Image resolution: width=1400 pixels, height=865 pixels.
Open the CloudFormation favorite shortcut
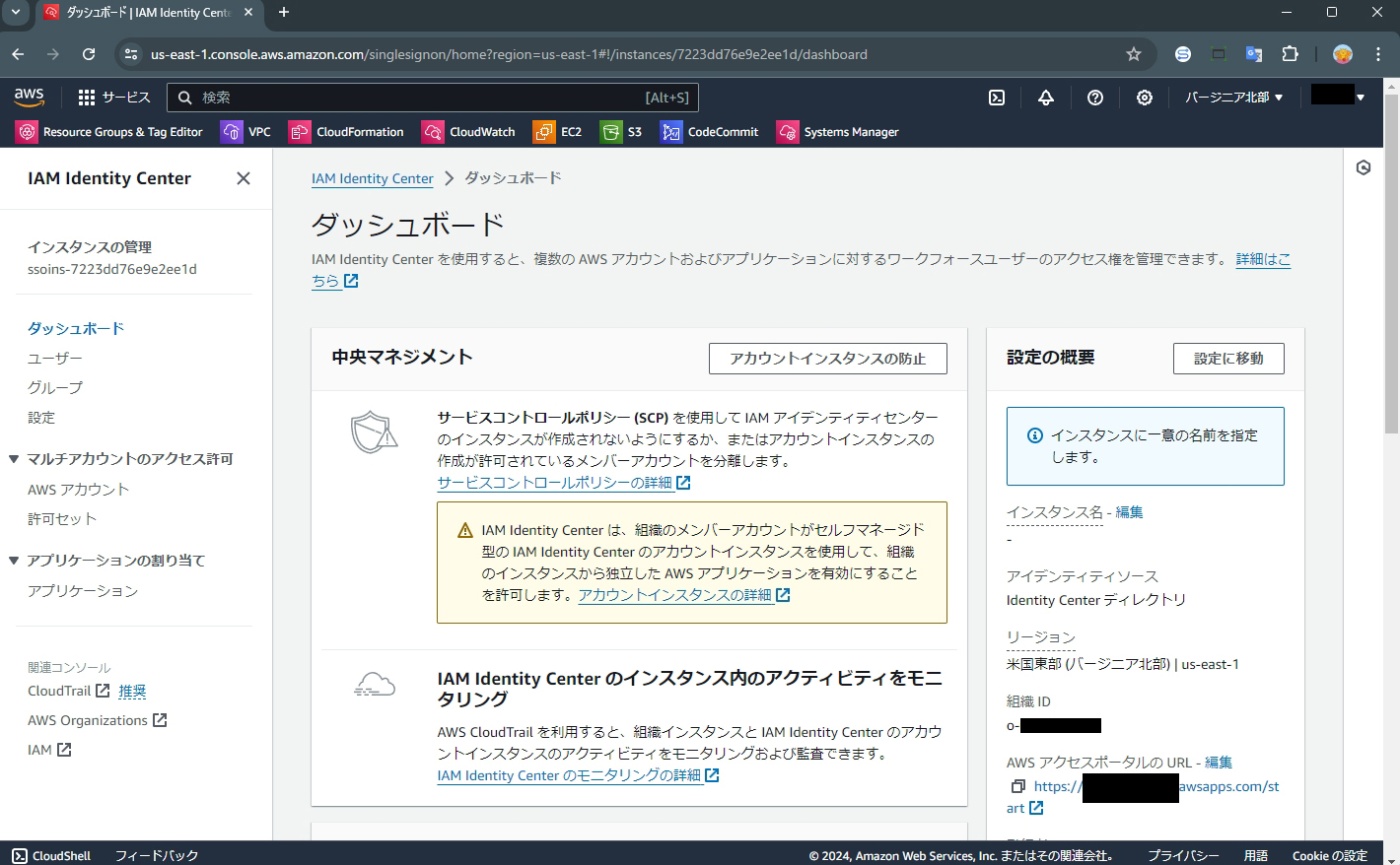pos(346,131)
